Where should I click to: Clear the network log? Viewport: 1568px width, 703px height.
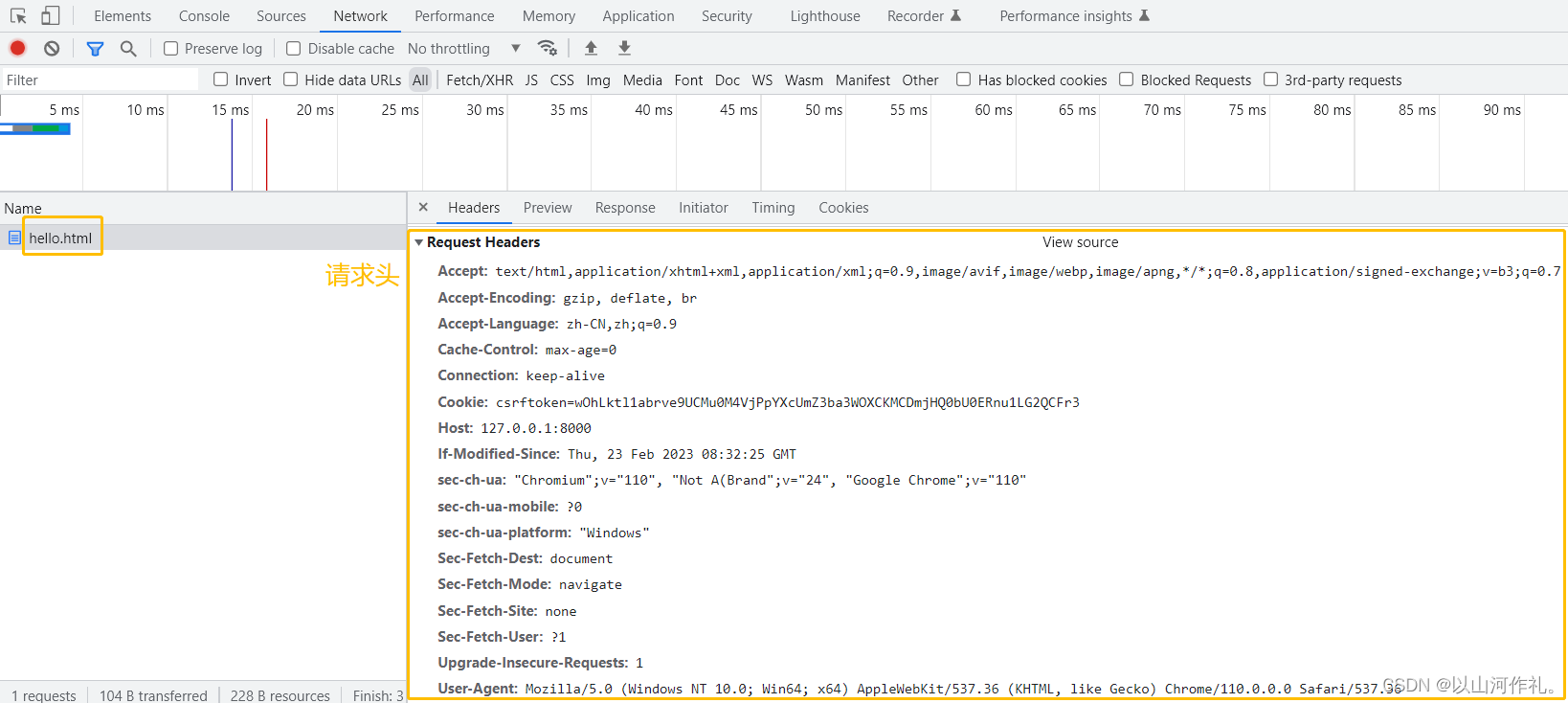point(52,48)
